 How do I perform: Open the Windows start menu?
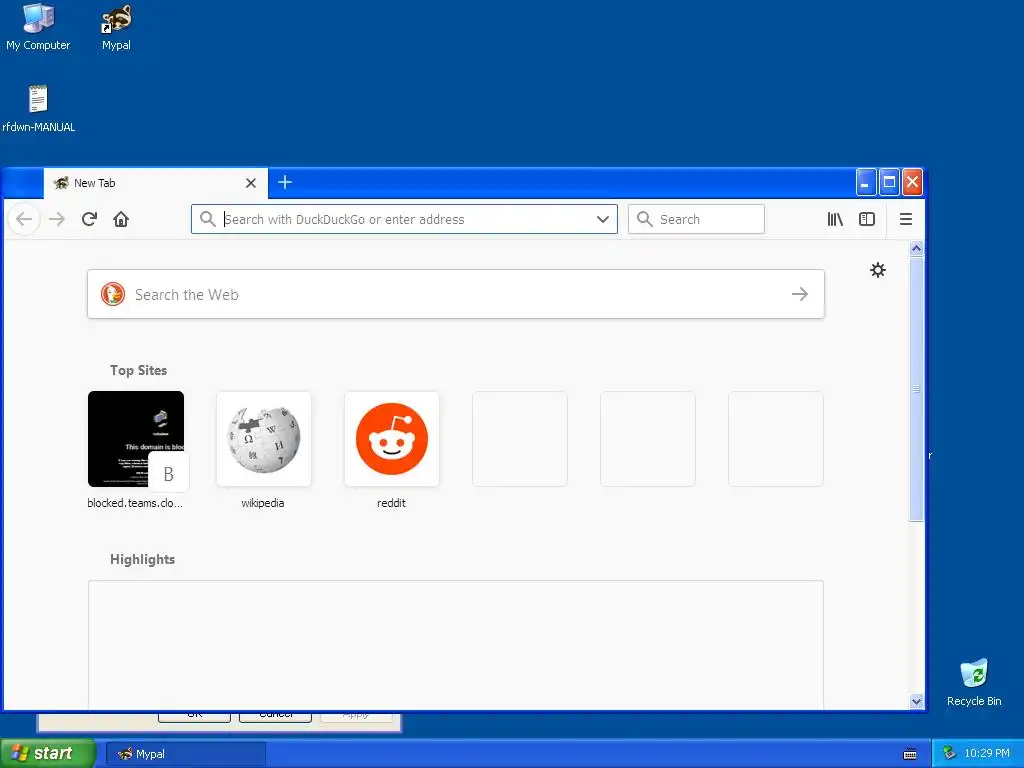pos(48,754)
